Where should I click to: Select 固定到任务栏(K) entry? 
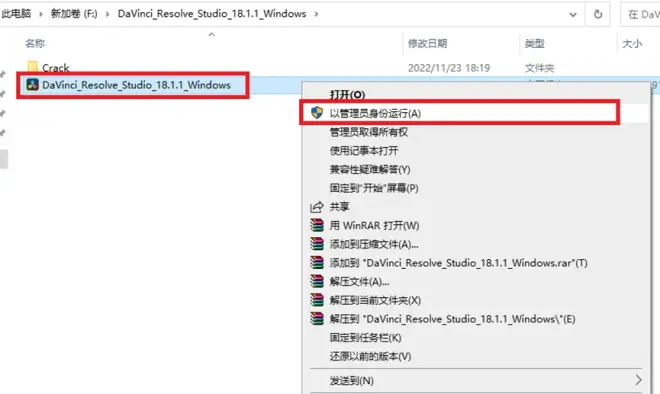coord(365,338)
